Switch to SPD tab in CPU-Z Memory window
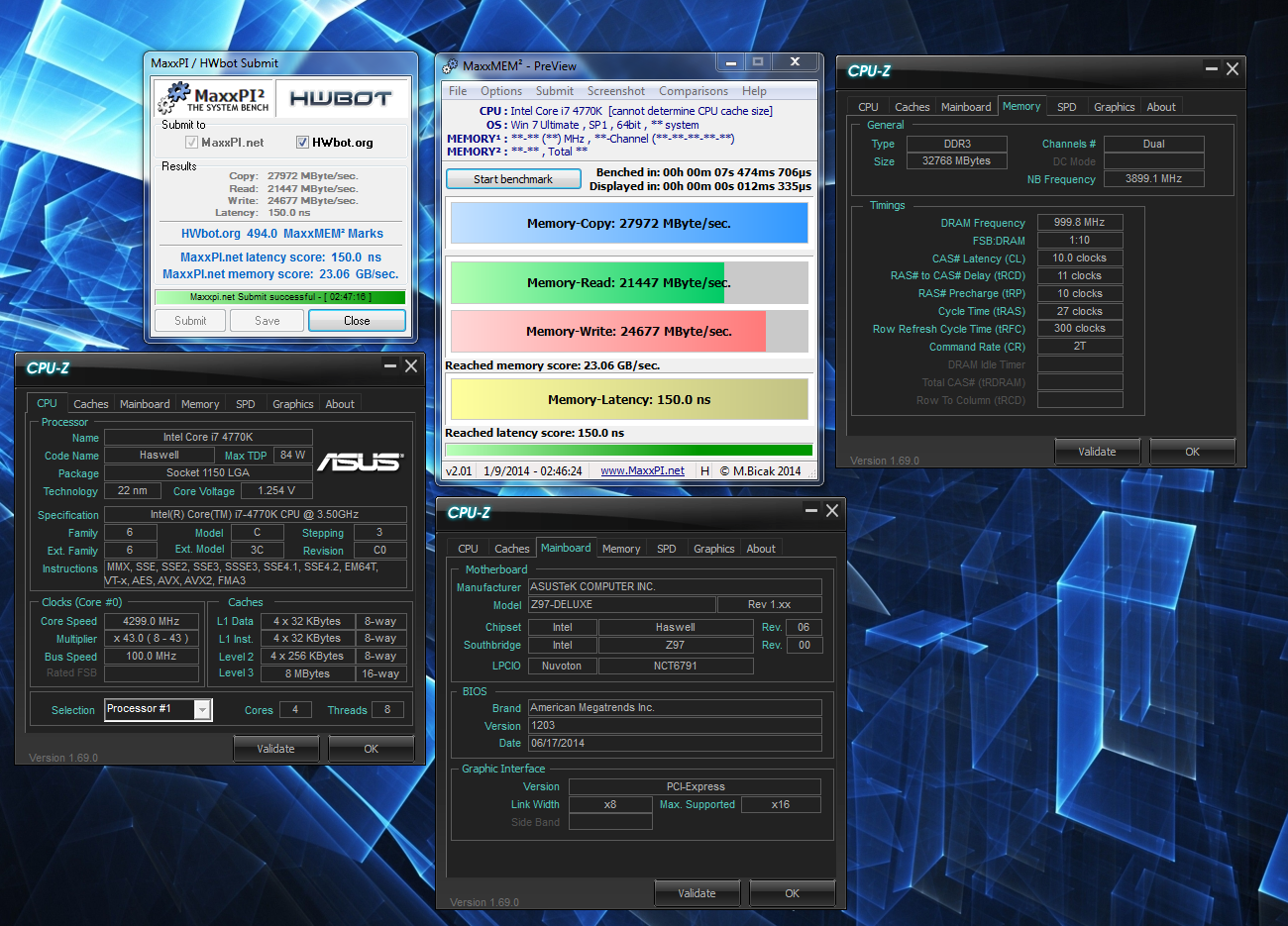 click(x=1066, y=107)
